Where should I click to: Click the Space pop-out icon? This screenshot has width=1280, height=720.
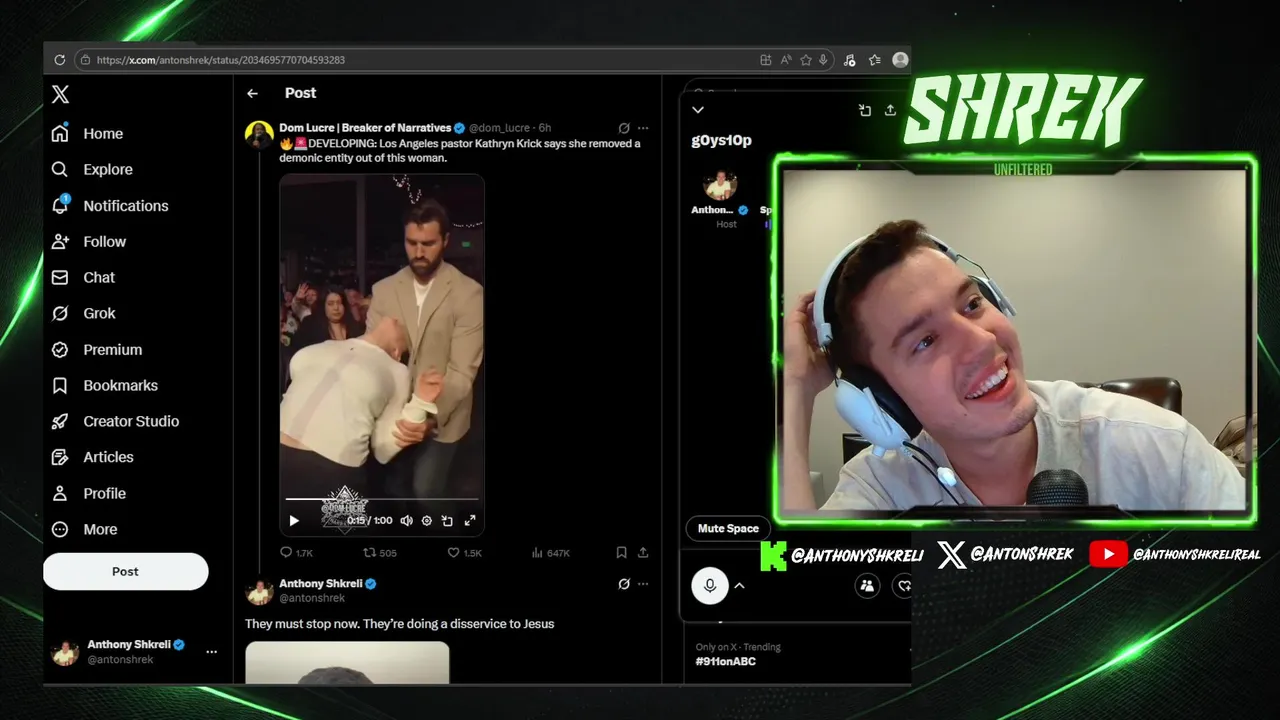click(865, 110)
